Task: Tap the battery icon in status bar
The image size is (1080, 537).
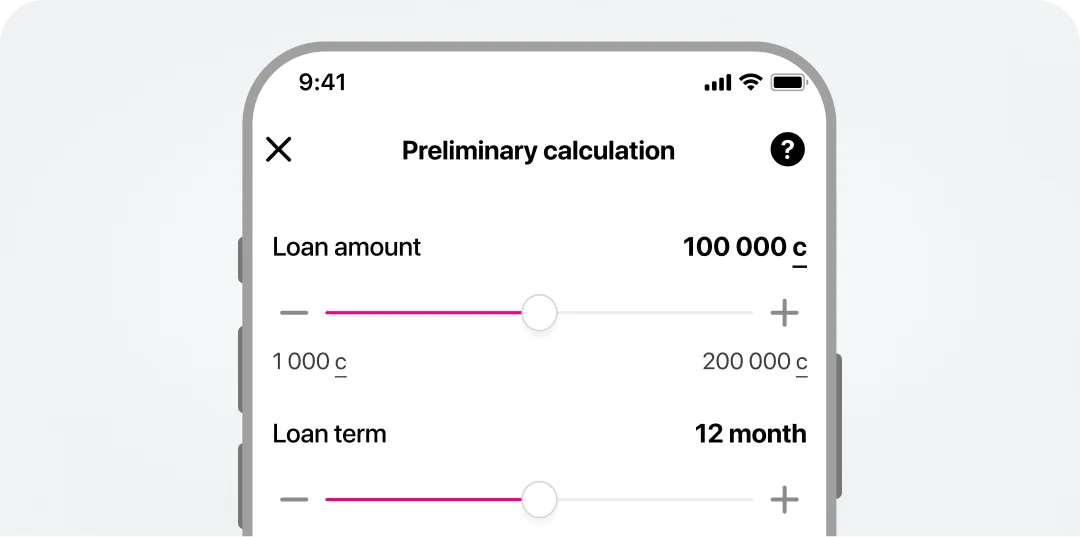Action: pyautogui.click(x=788, y=83)
